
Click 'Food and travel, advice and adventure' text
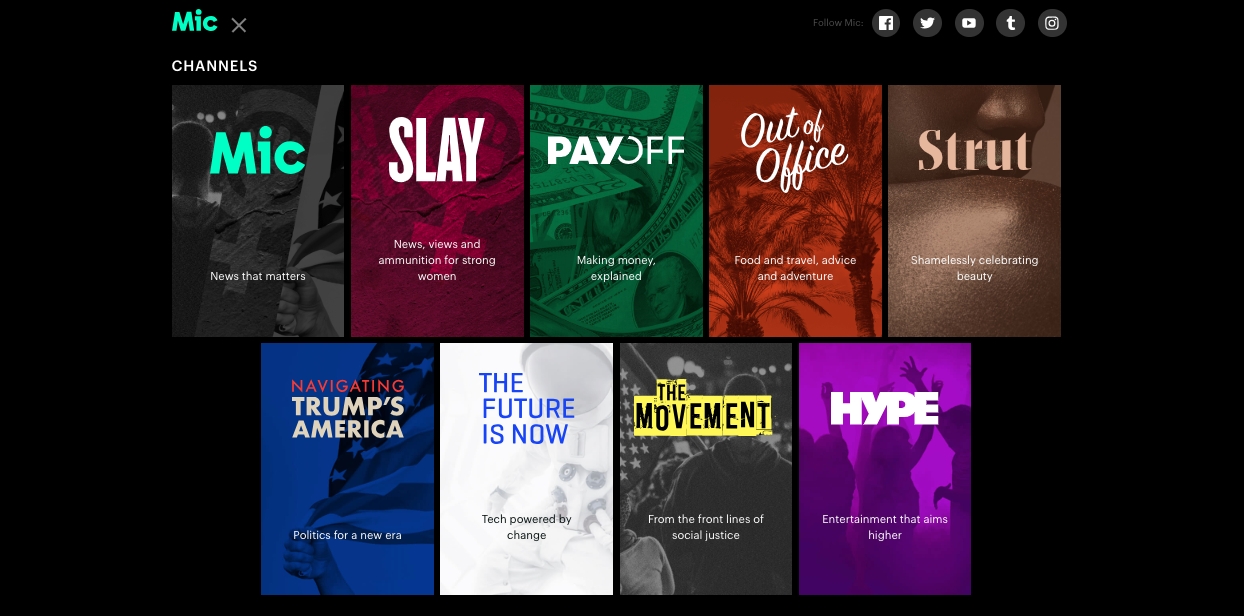pyautogui.click(x=795, y=268)
